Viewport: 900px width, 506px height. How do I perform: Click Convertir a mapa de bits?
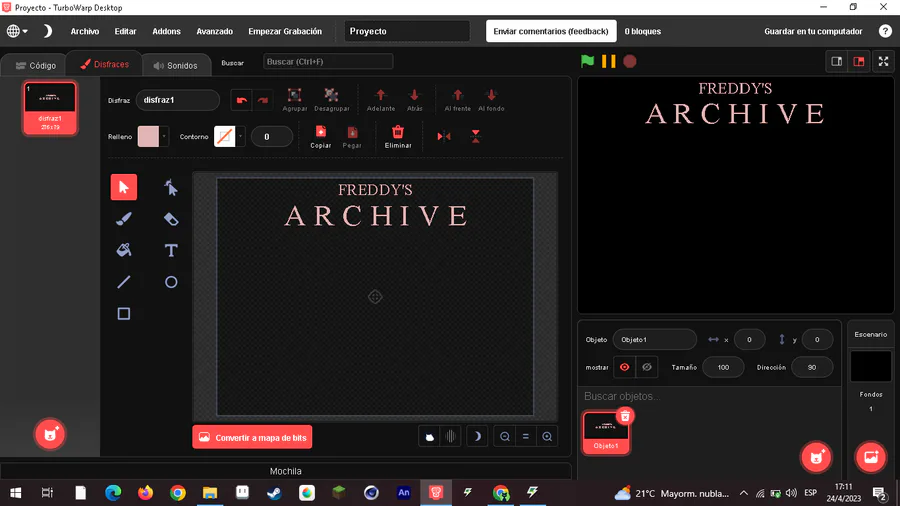click(x=252, y=437)
